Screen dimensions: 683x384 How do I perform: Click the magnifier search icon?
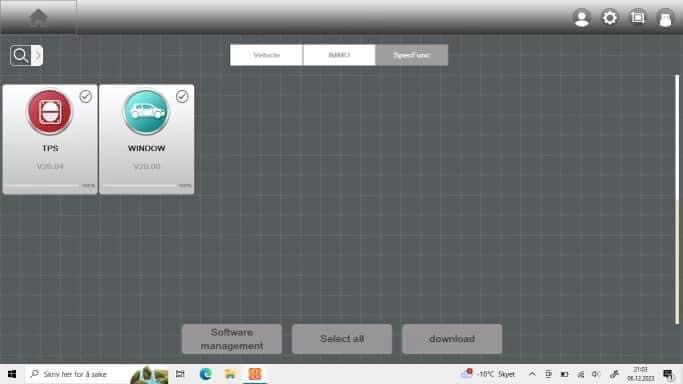coord(20,55)
